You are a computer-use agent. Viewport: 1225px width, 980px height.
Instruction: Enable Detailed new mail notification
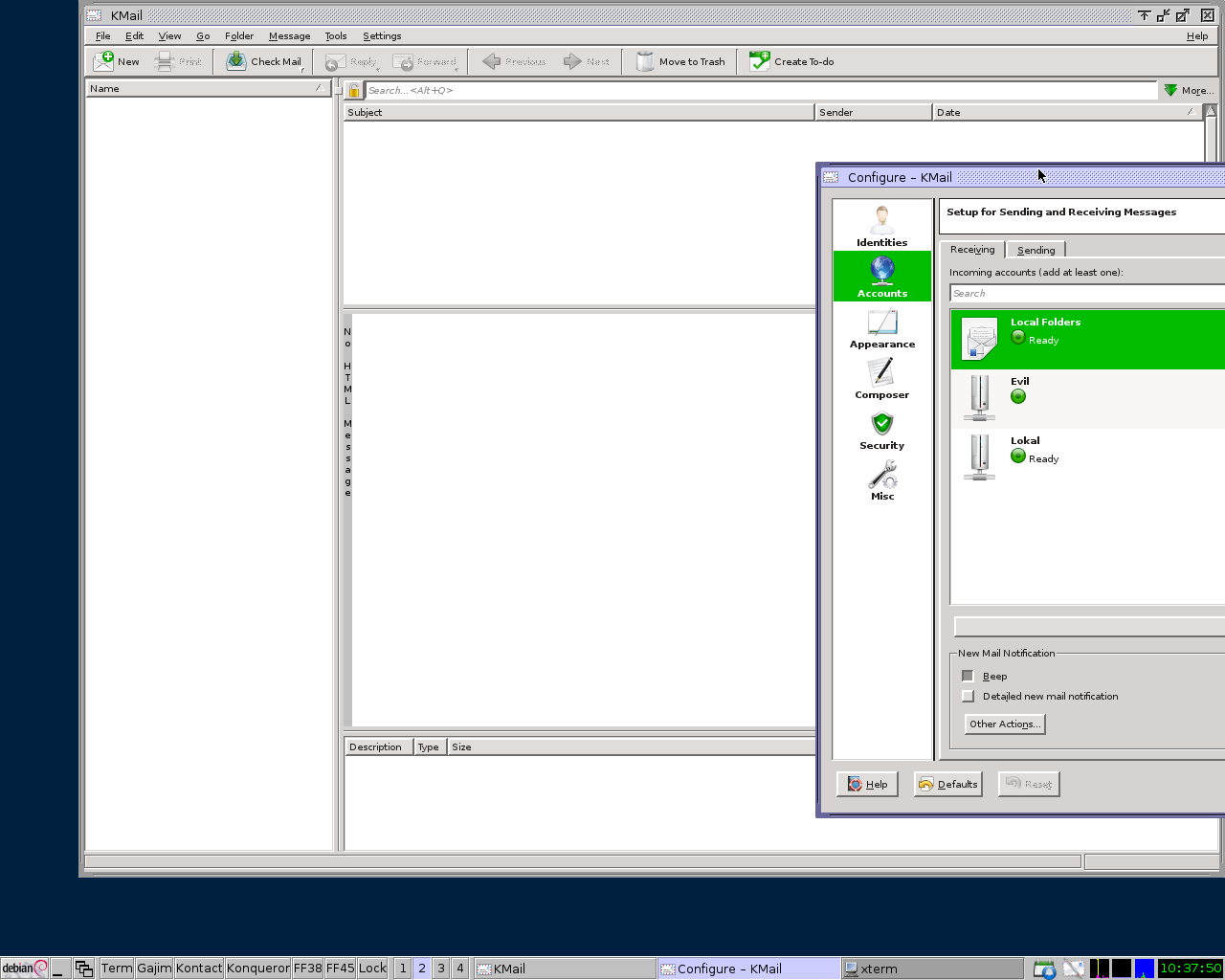tap(968, 696)
